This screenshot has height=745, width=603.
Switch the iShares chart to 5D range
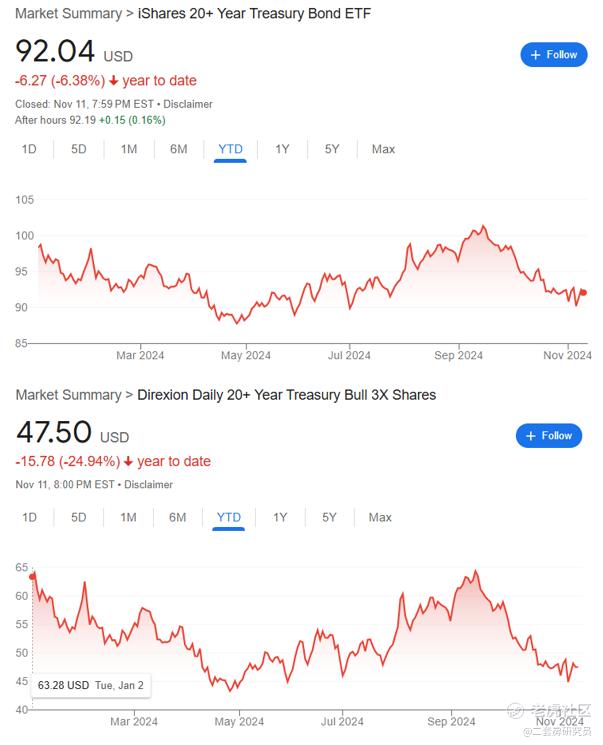(79, 149)
